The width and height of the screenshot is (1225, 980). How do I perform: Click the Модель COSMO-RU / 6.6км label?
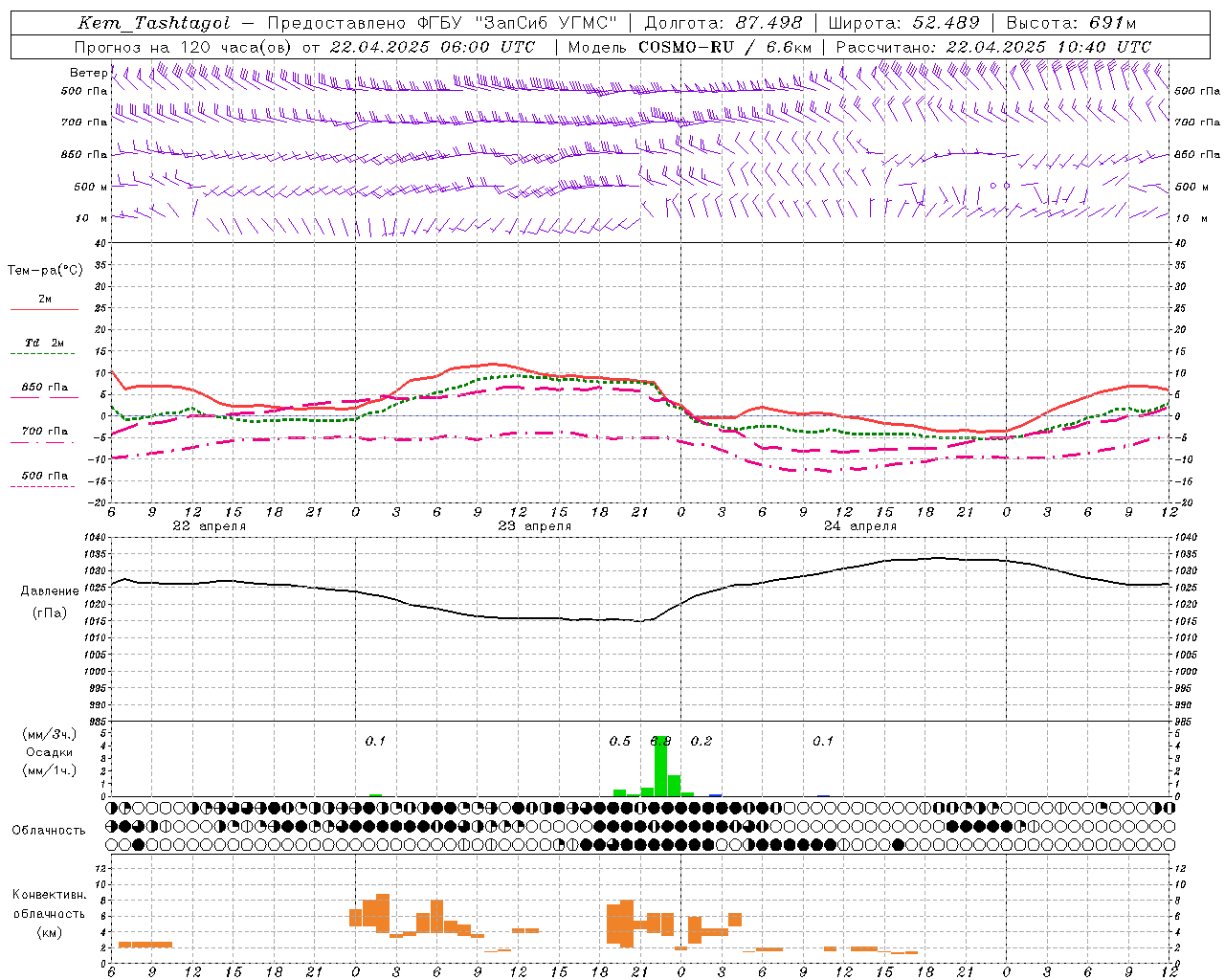click(689, 47)
